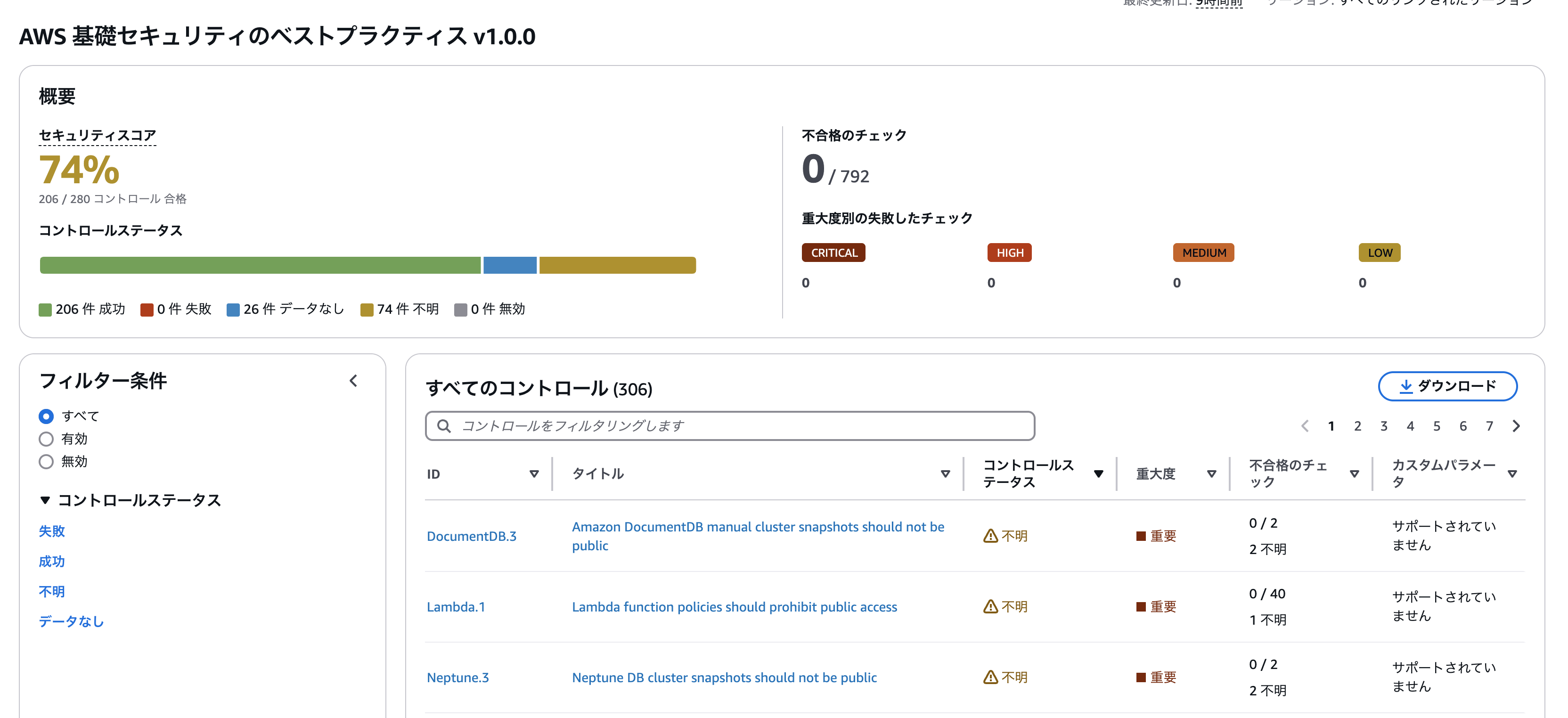The width and height of the screenshot is (1568, 718).
Task: Open the Neptune.3 control ID link
Action: (x=458, y=677)
